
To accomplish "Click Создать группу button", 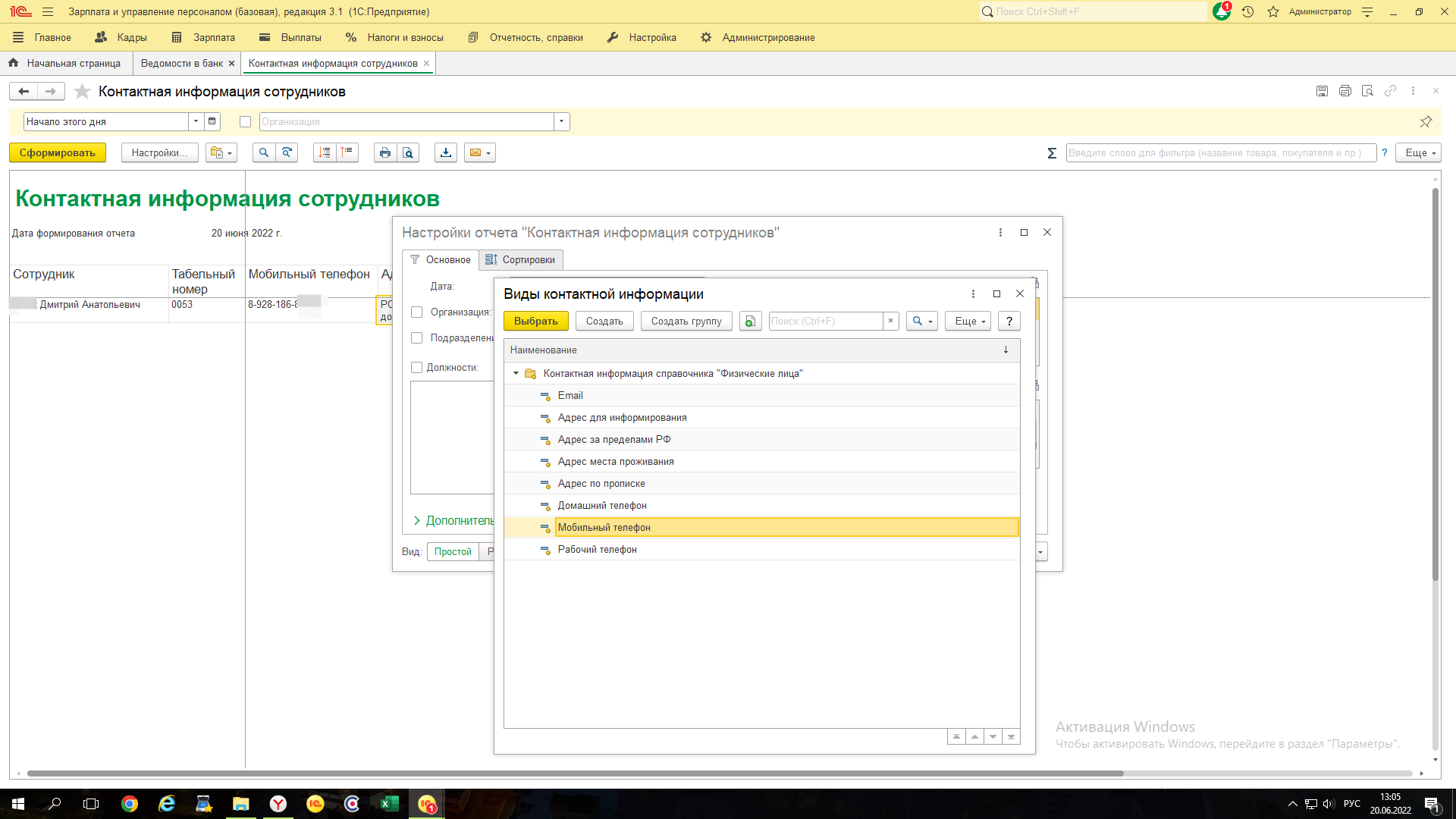I will (x=686, y=322).
